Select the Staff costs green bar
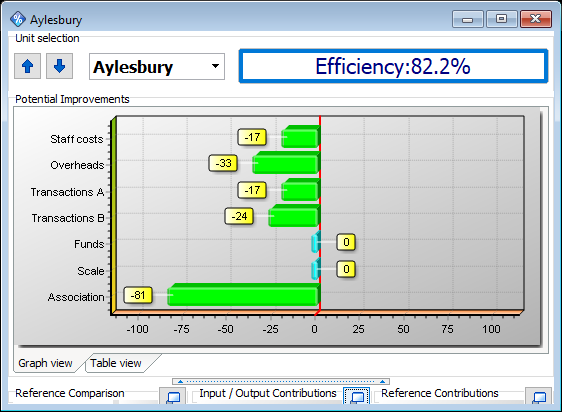 click(x=301, y=137)
